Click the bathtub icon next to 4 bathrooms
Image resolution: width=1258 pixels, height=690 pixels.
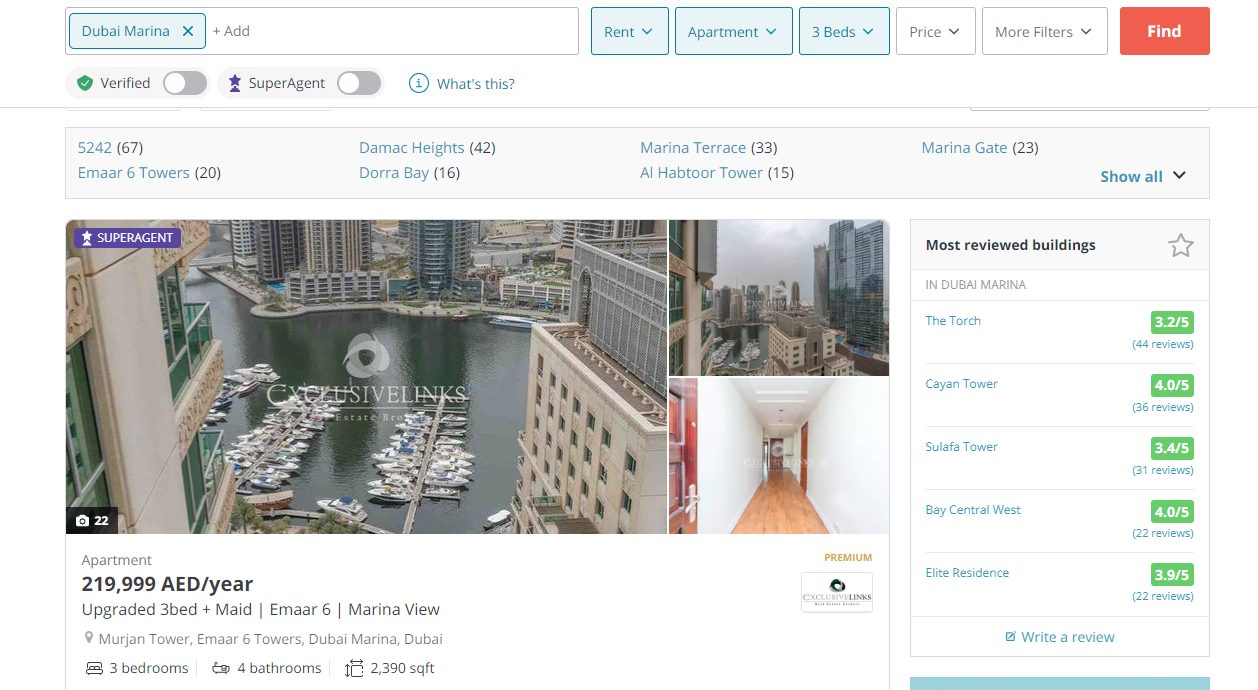click(221, 668)
